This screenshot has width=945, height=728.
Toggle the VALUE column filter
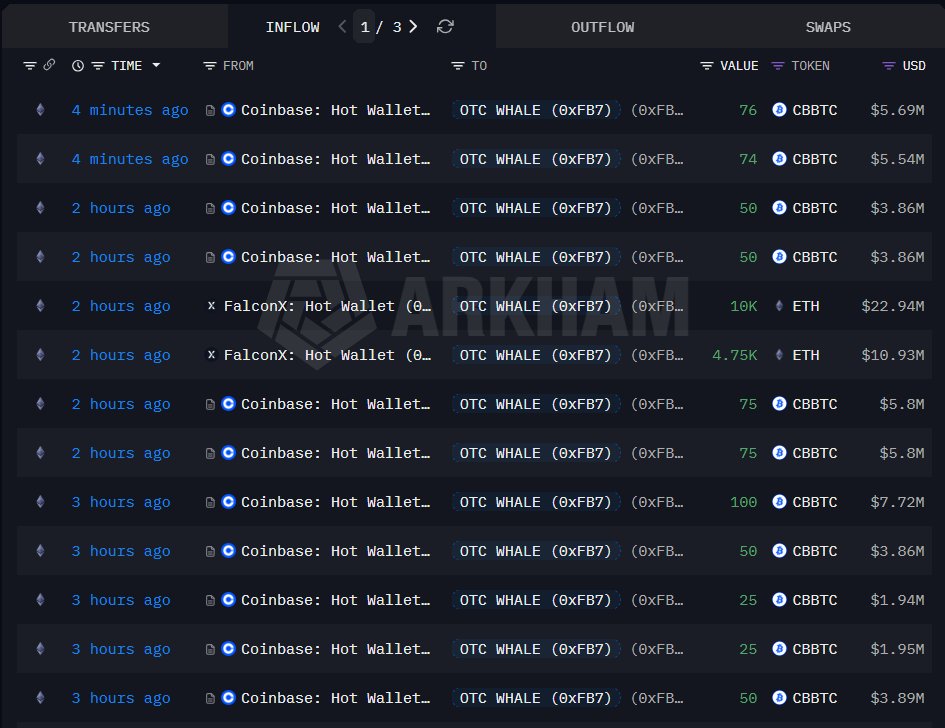(x=706, y=66)
